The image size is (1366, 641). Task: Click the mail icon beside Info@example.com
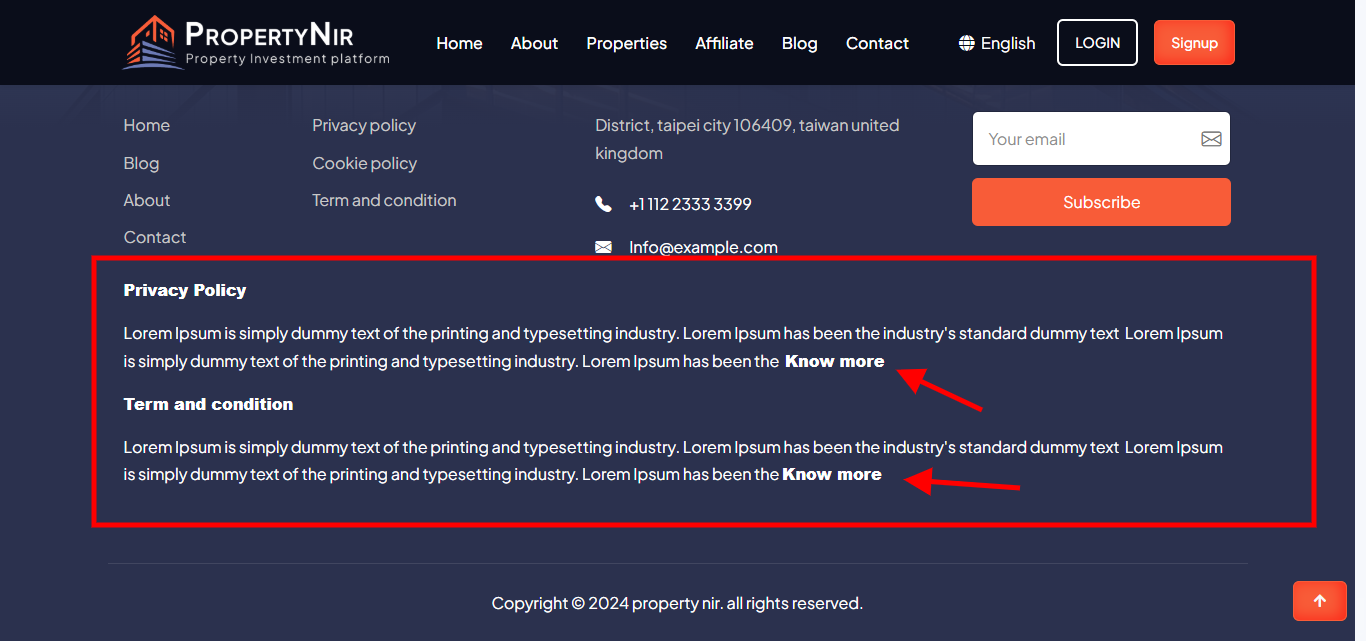point(603,247)
